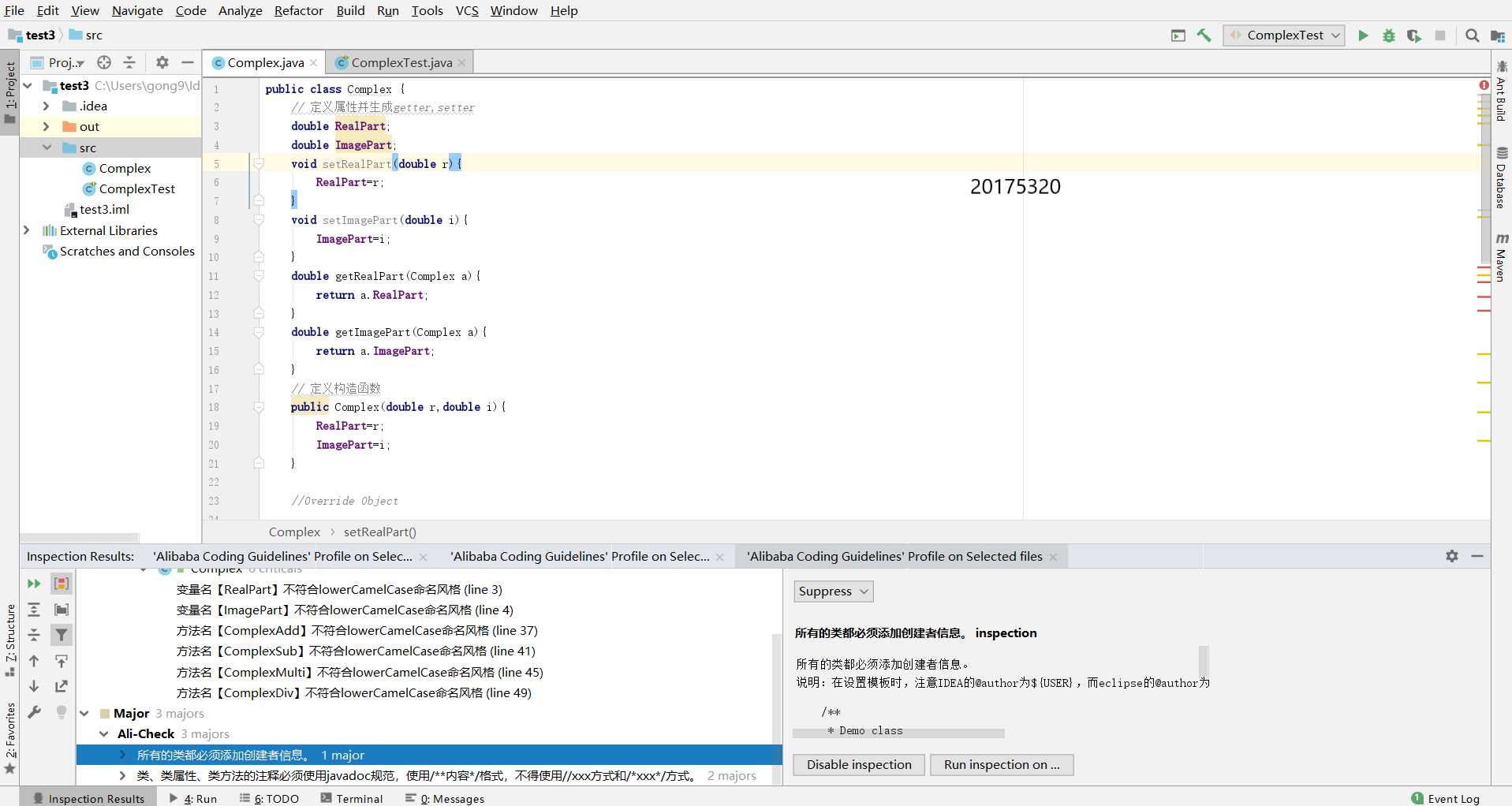The height and width of the screenshot is (806, 1512).
Task: Open Search Everywhere magnifier icon
Action: (x=1472, y=35)
